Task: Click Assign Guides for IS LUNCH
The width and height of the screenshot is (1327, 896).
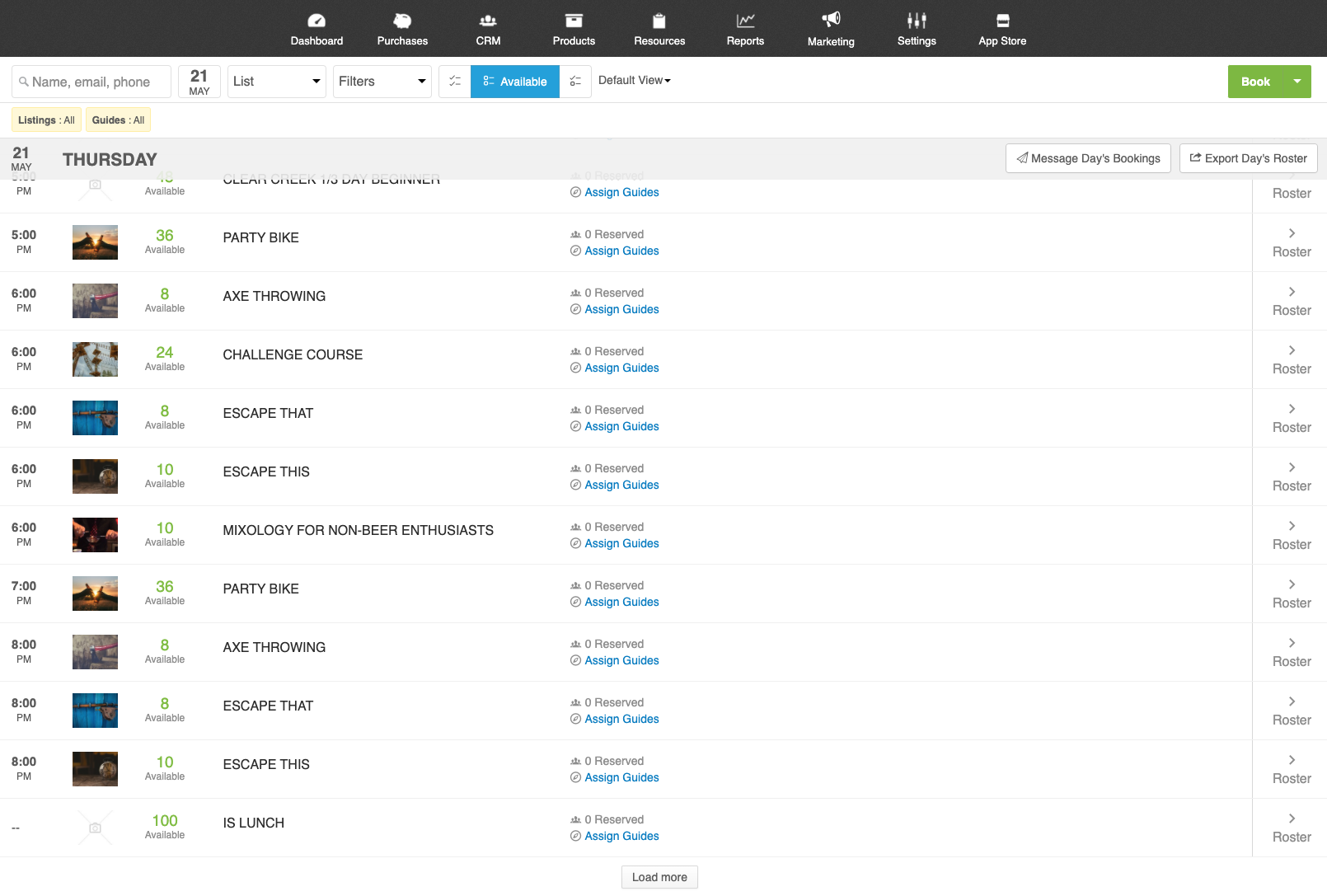Action: click(621, 836)
